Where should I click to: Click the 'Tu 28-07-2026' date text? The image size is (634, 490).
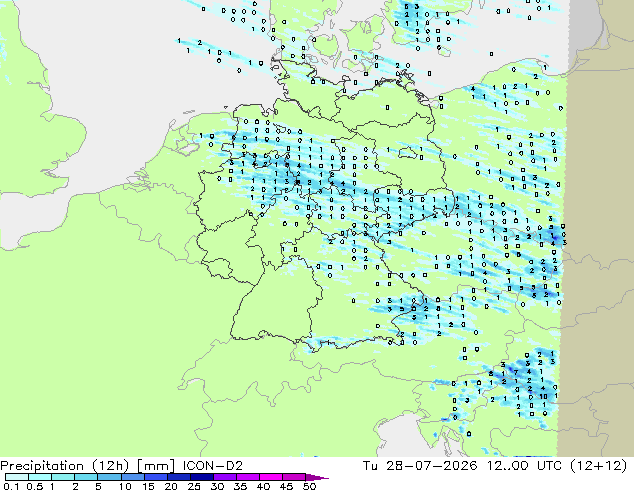click(420, 466)
